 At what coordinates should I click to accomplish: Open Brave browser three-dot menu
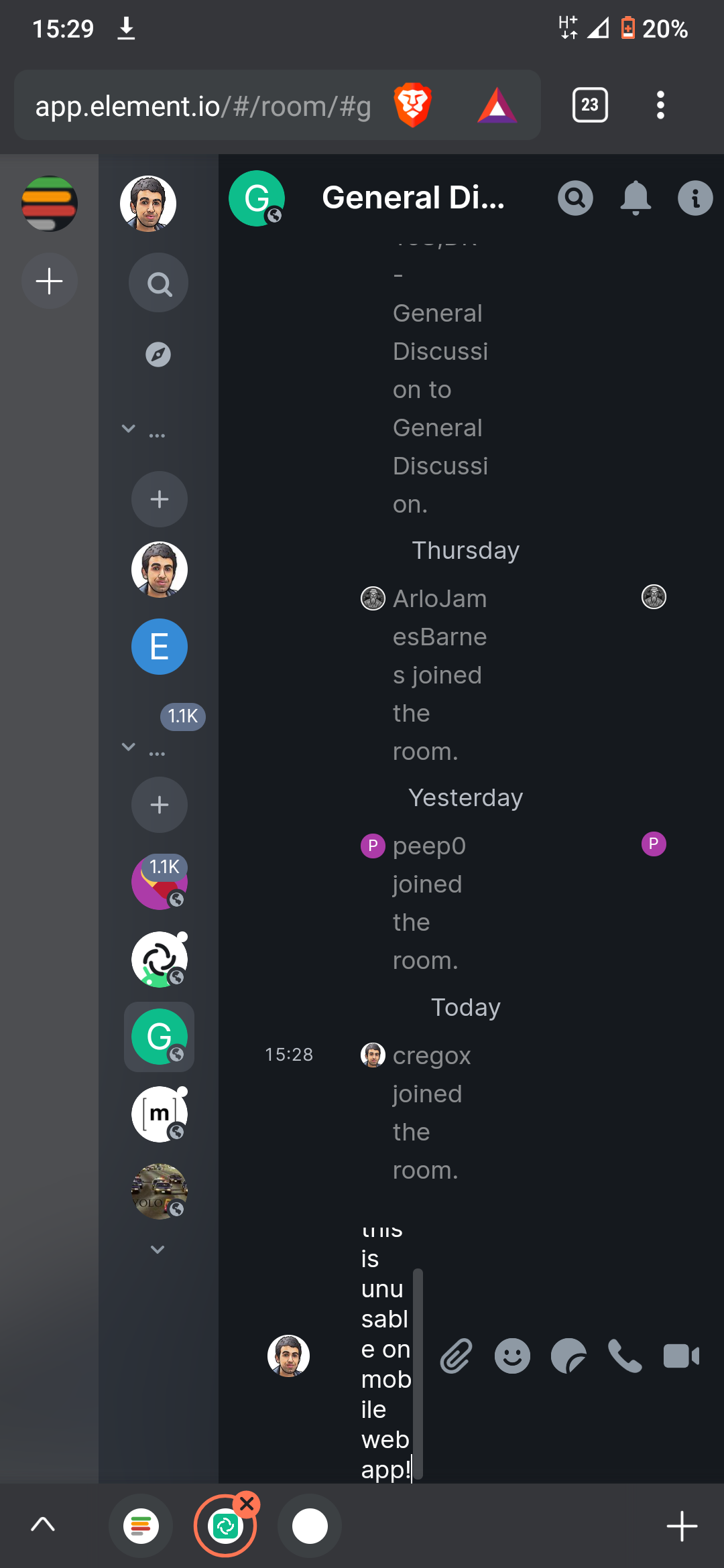click(x=660, y=105)
